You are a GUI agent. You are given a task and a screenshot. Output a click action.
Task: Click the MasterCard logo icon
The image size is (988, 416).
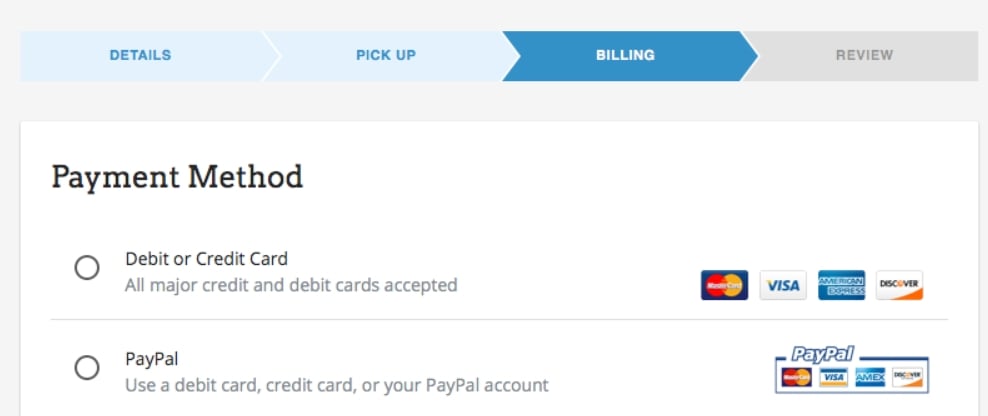[724, 285]
